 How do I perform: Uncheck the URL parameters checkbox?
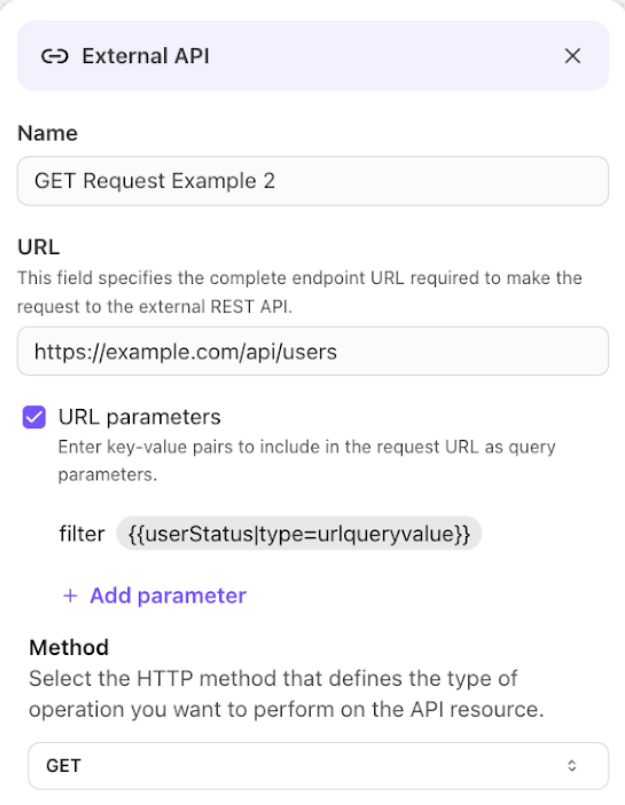coord(34,417)
